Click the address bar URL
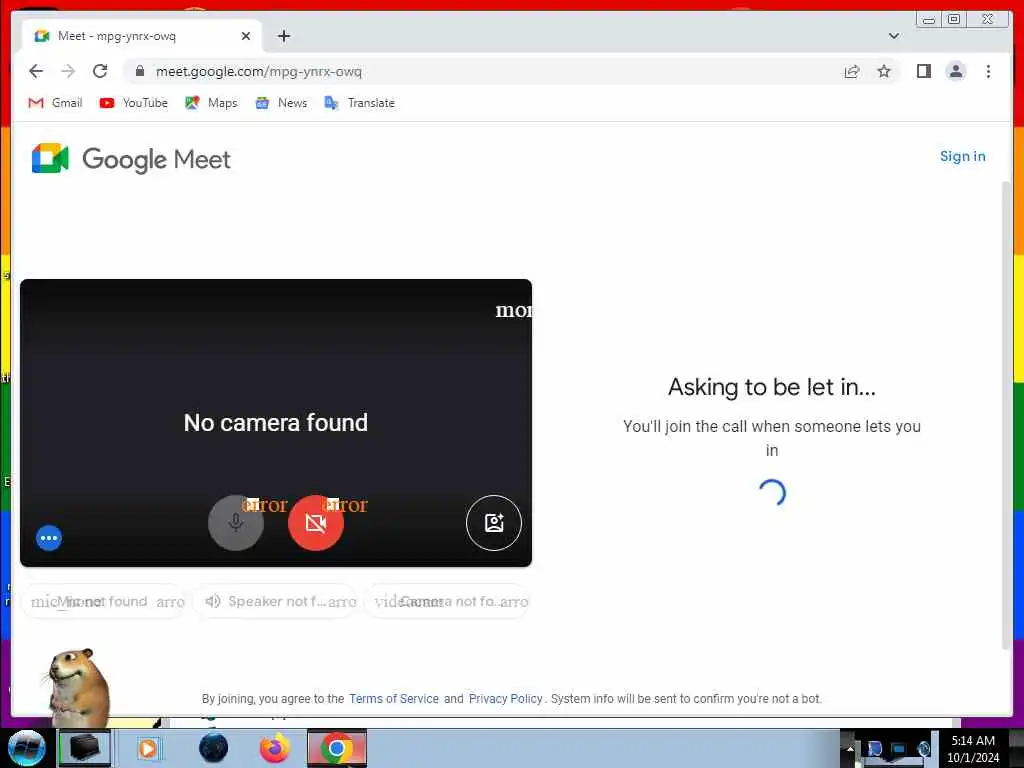1024x768 pixels. point(259,71)
